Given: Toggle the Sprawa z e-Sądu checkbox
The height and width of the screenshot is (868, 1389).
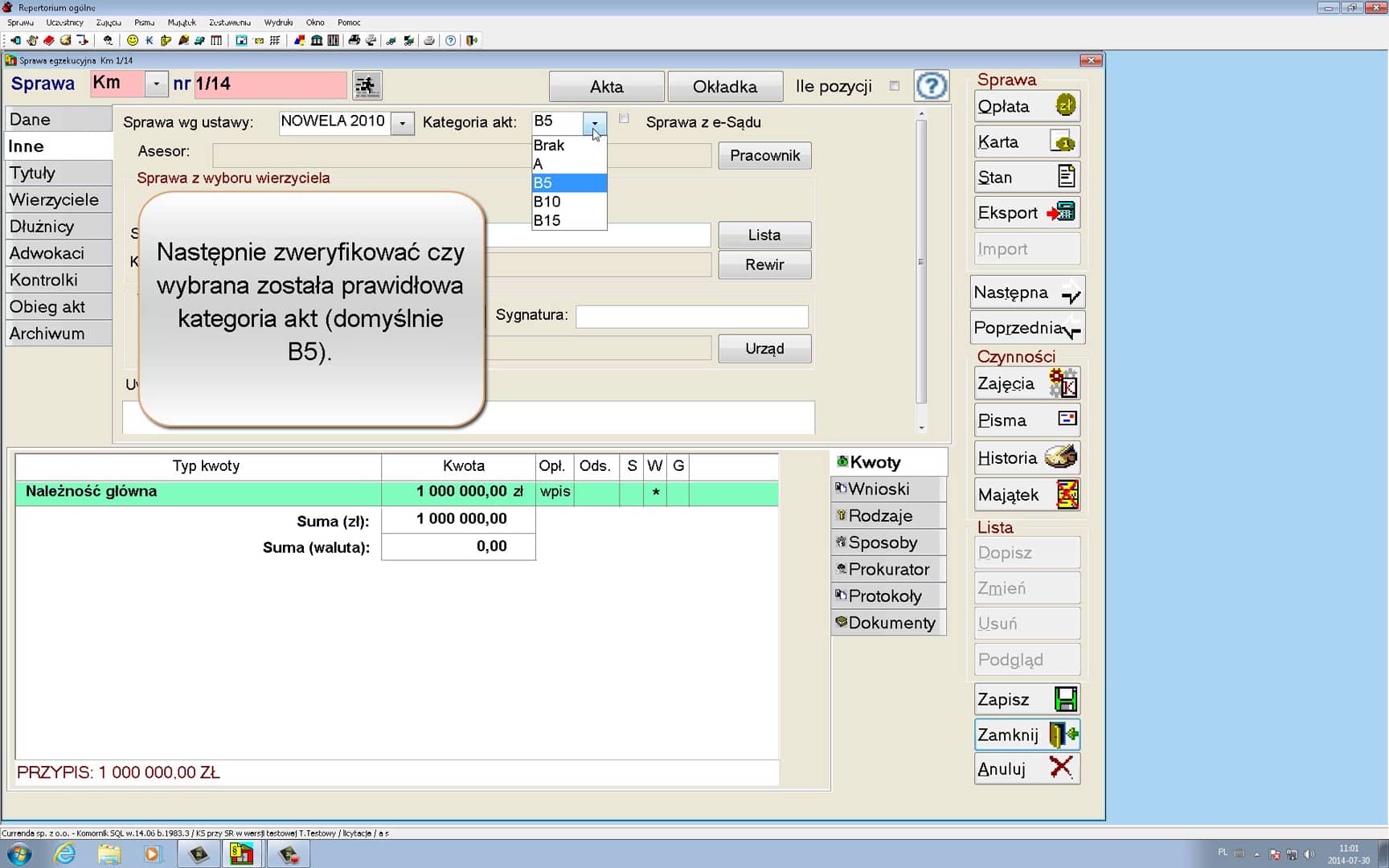Looking at the screenshot, I should 624,119.
